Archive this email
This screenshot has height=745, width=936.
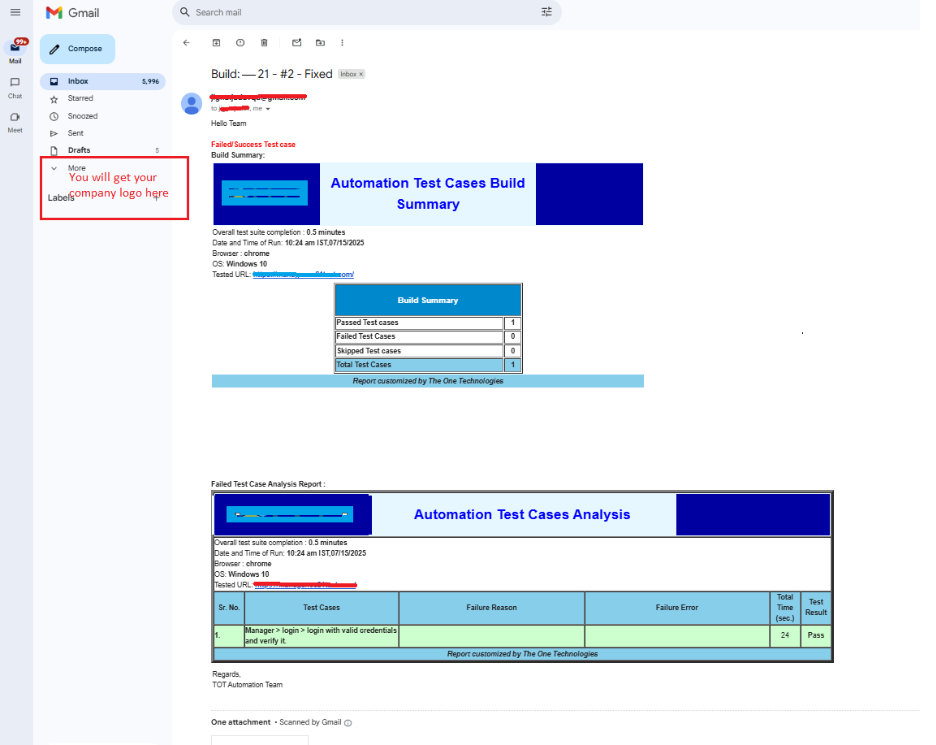click(216, 42)
